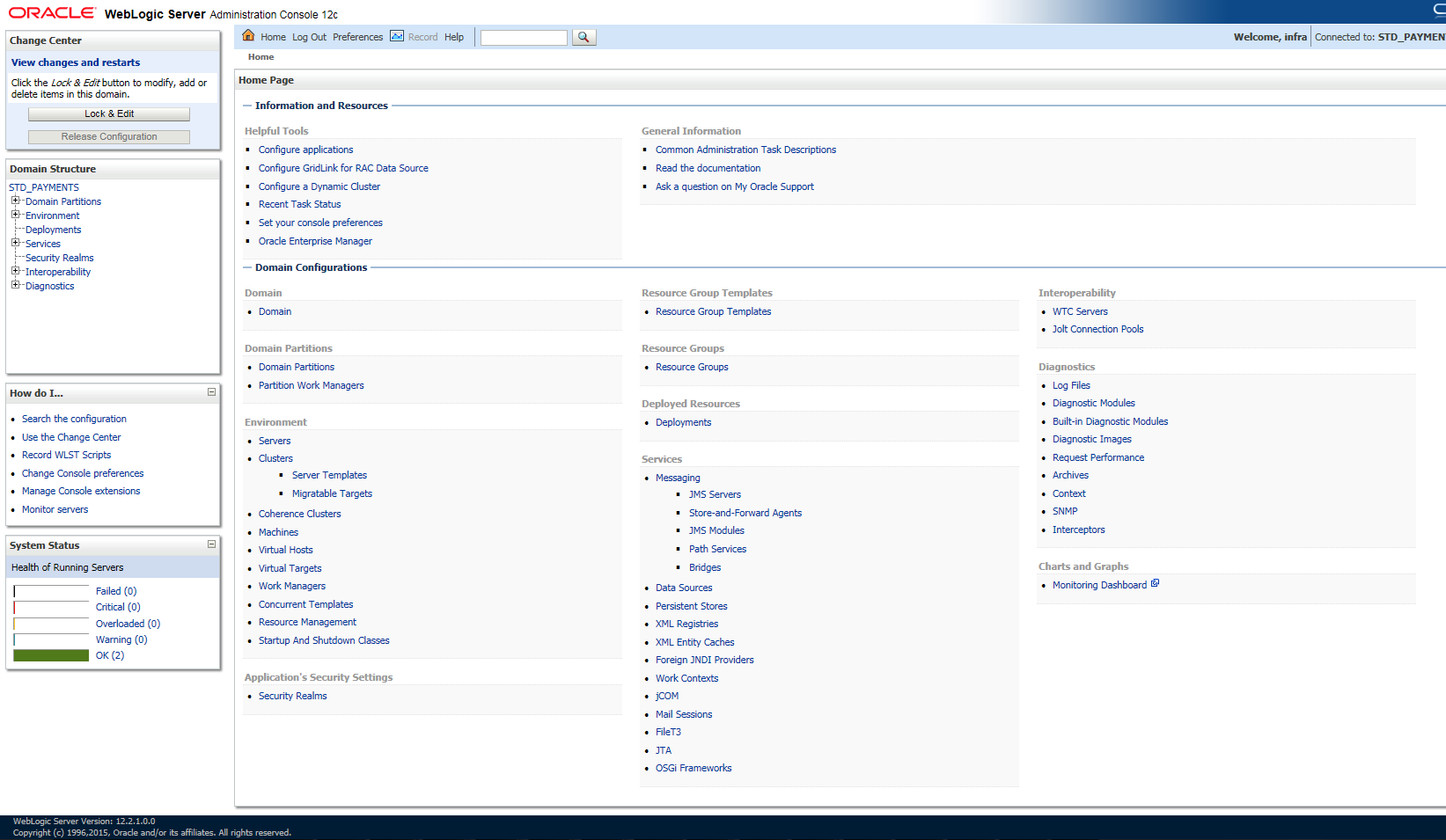
Task: Select Deployments in the Domain Structure tree
Action: coord(53,230)
